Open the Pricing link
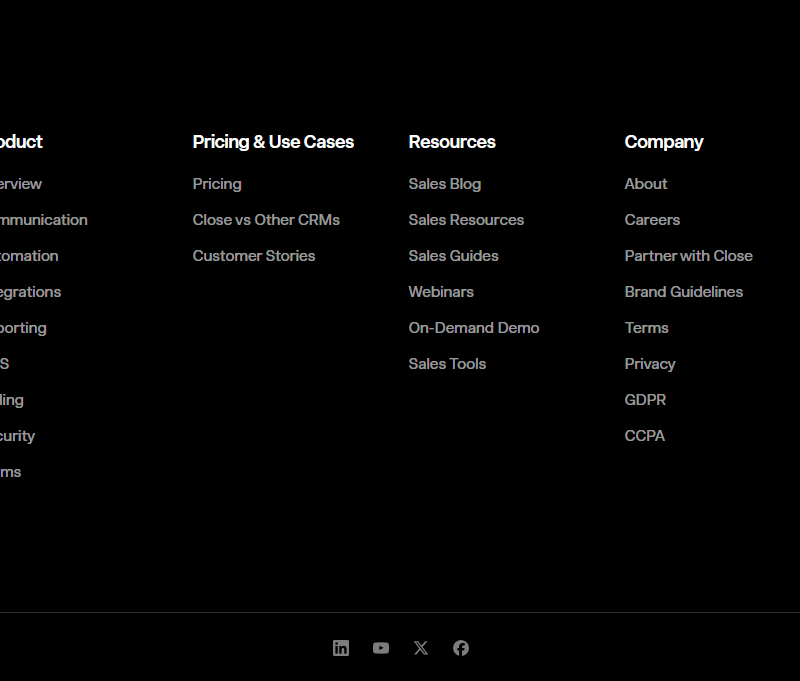This screenshot has height=681, width=800. tap(217, 184)
